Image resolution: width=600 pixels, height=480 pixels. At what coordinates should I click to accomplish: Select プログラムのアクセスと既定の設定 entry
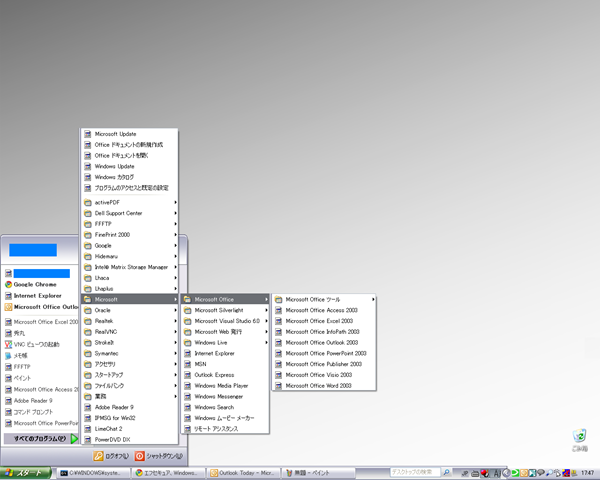[x=130, y=188]
